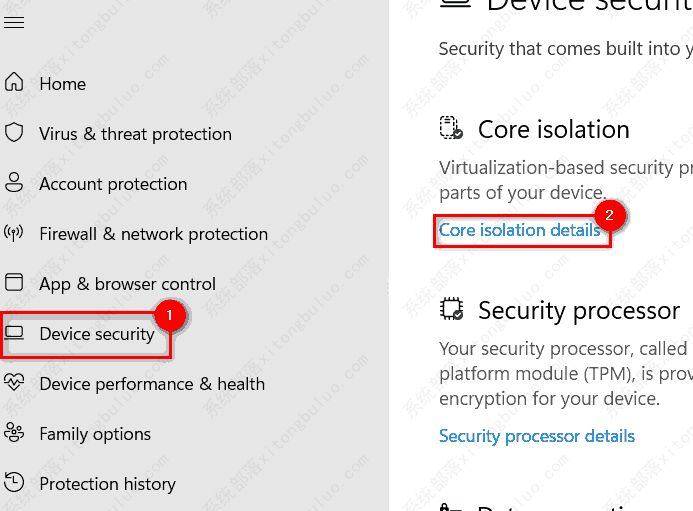This screenshot has height=511, width=693.
Task: Click the Account protection person icon
Action: [x=14, y=184]
